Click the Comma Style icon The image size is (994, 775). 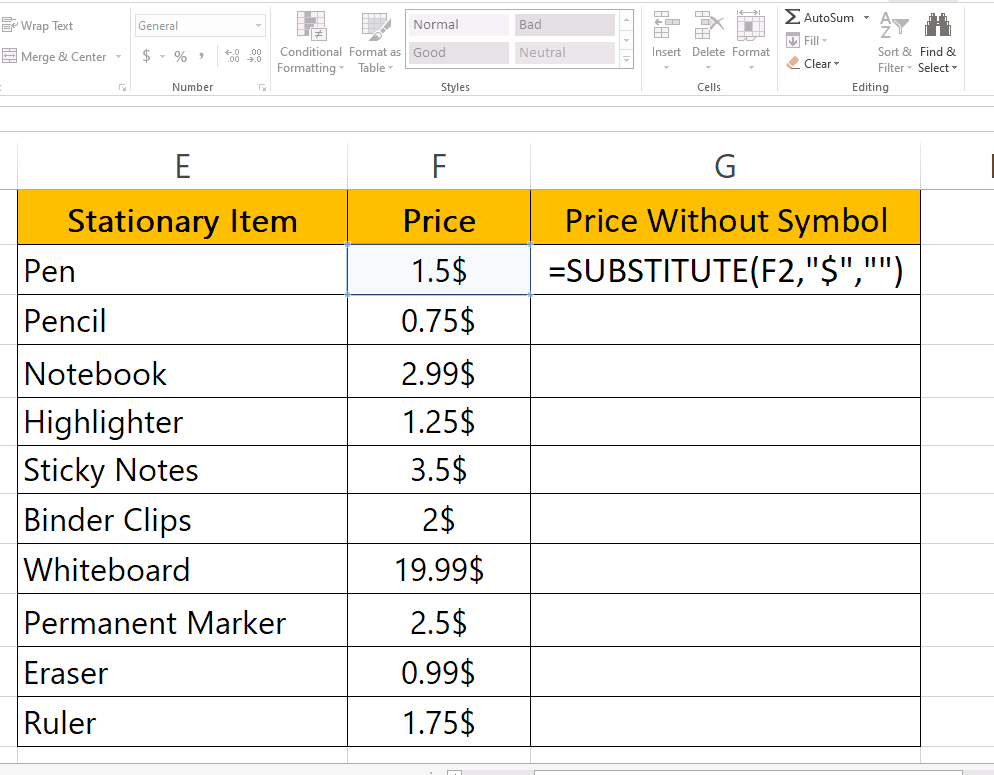(202, 56)
